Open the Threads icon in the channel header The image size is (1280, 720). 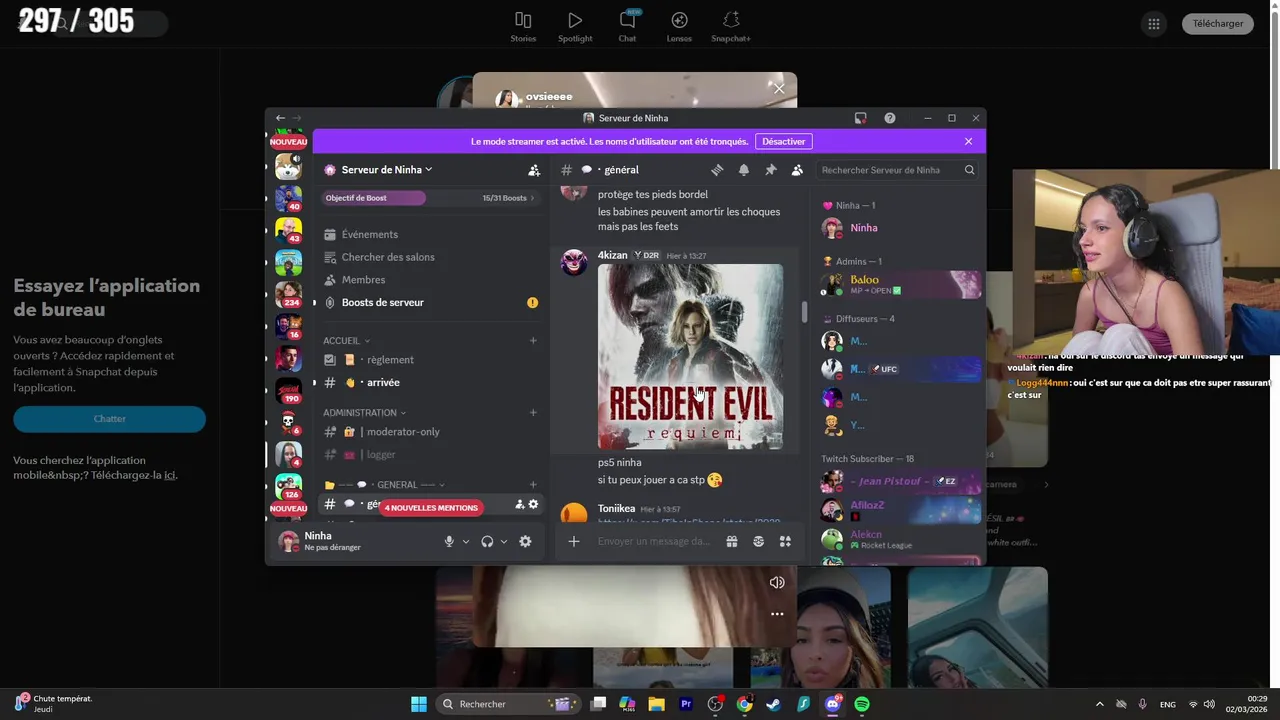[717, 170]
